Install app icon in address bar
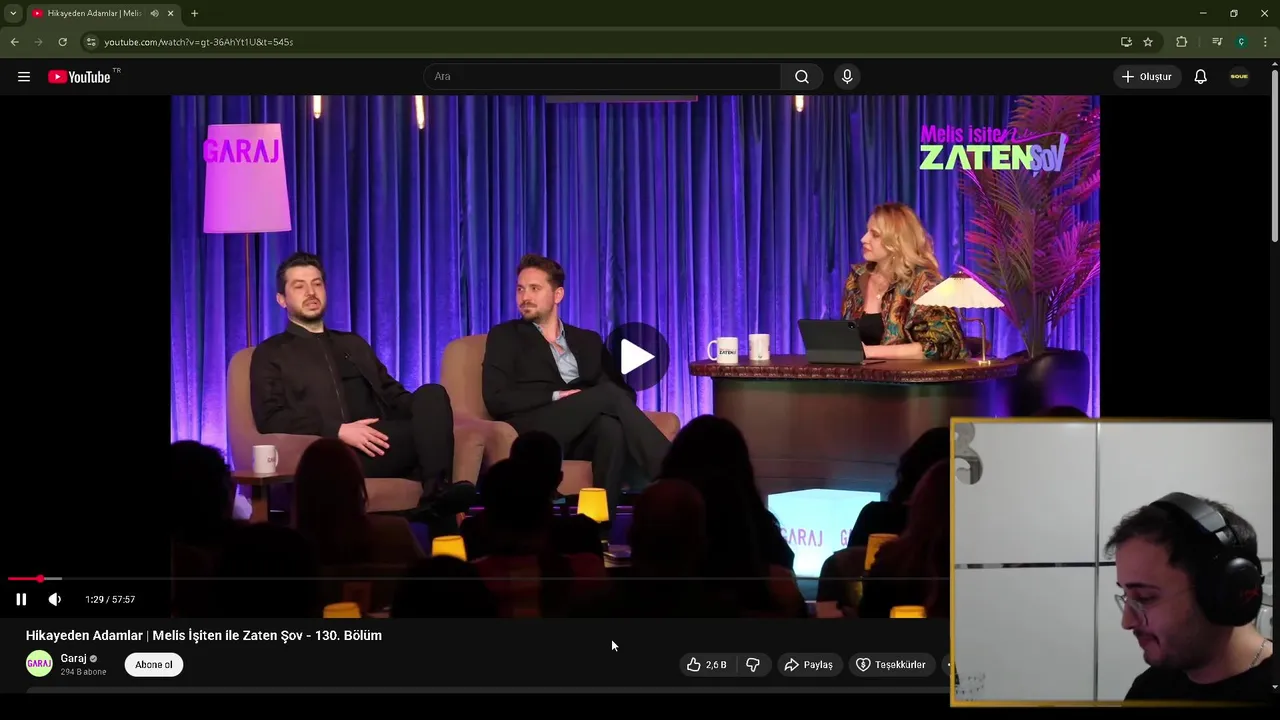 (1126, 42)
